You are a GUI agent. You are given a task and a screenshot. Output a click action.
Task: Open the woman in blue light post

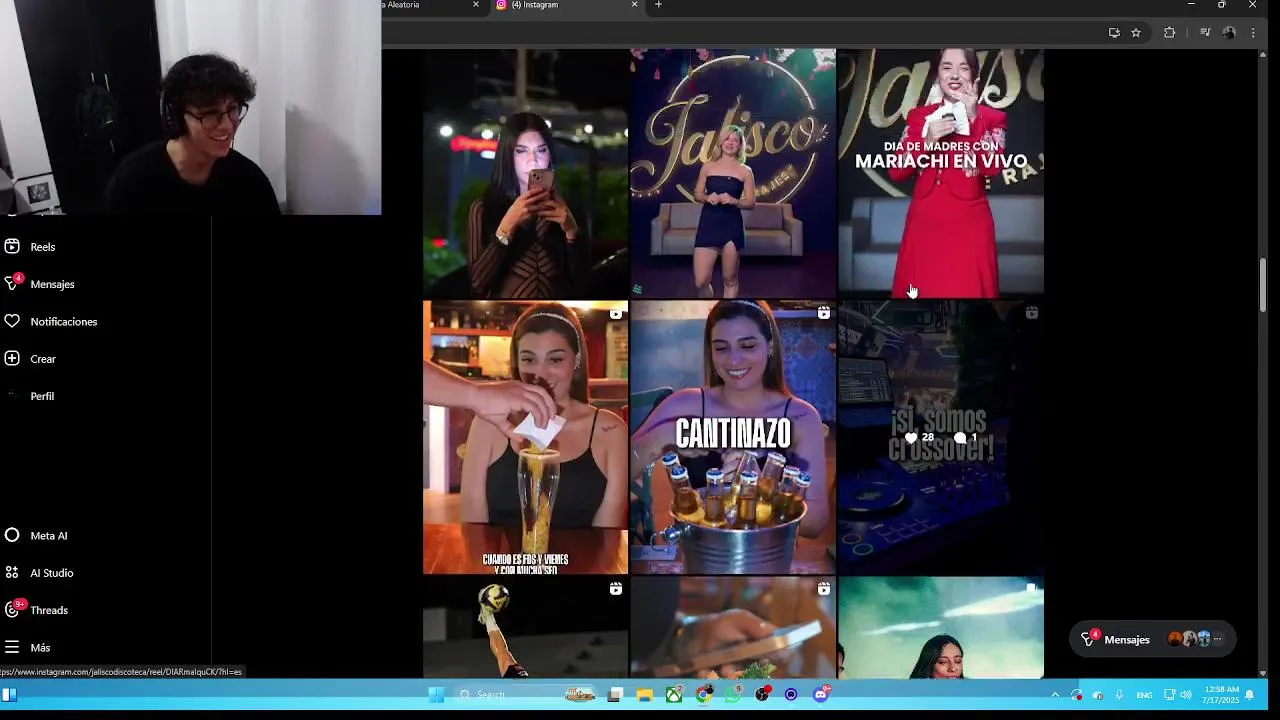pyautogui.click(x=941, y=628)
